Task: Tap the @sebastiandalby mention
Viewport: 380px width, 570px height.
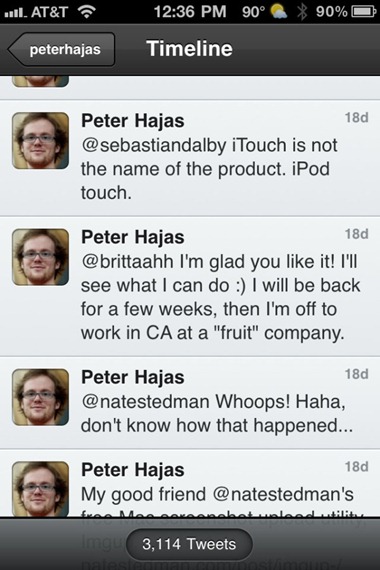Action: 154,145
